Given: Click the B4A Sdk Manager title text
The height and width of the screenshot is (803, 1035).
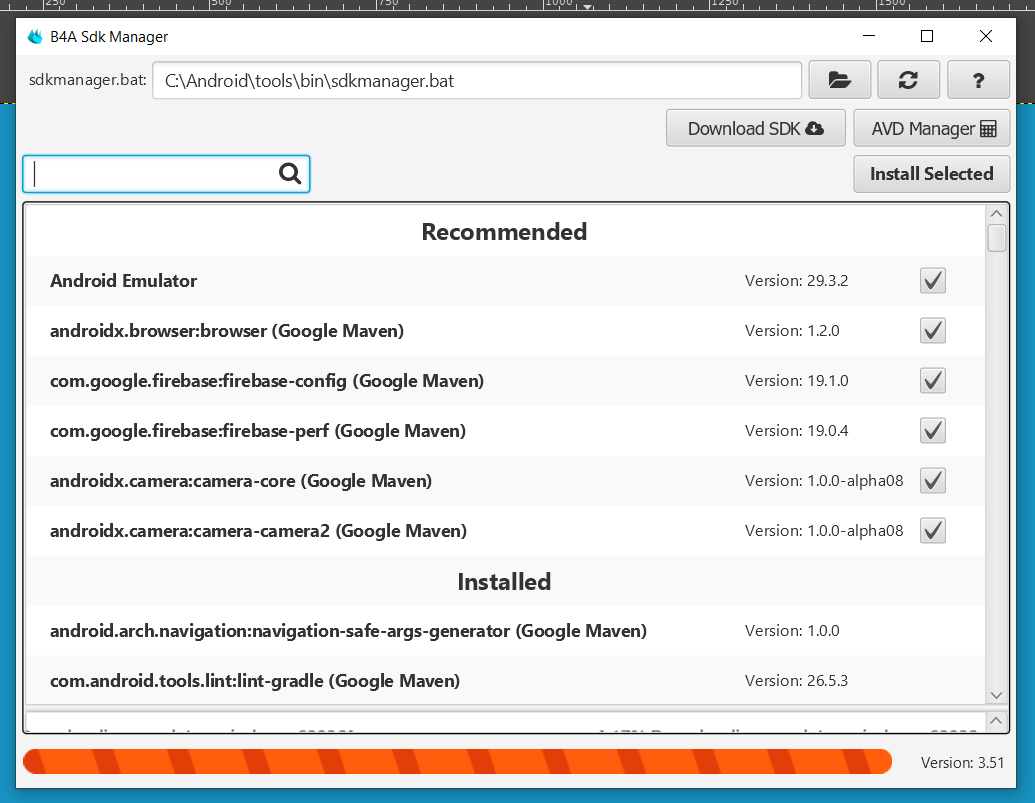Looking at the screenshot, I should click(x=109, y=37).
